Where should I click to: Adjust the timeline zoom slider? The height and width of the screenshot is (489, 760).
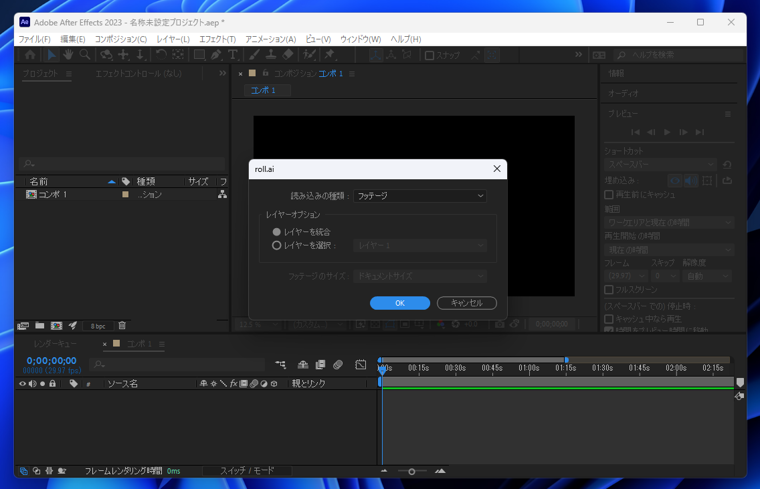(x=412, y=471)
